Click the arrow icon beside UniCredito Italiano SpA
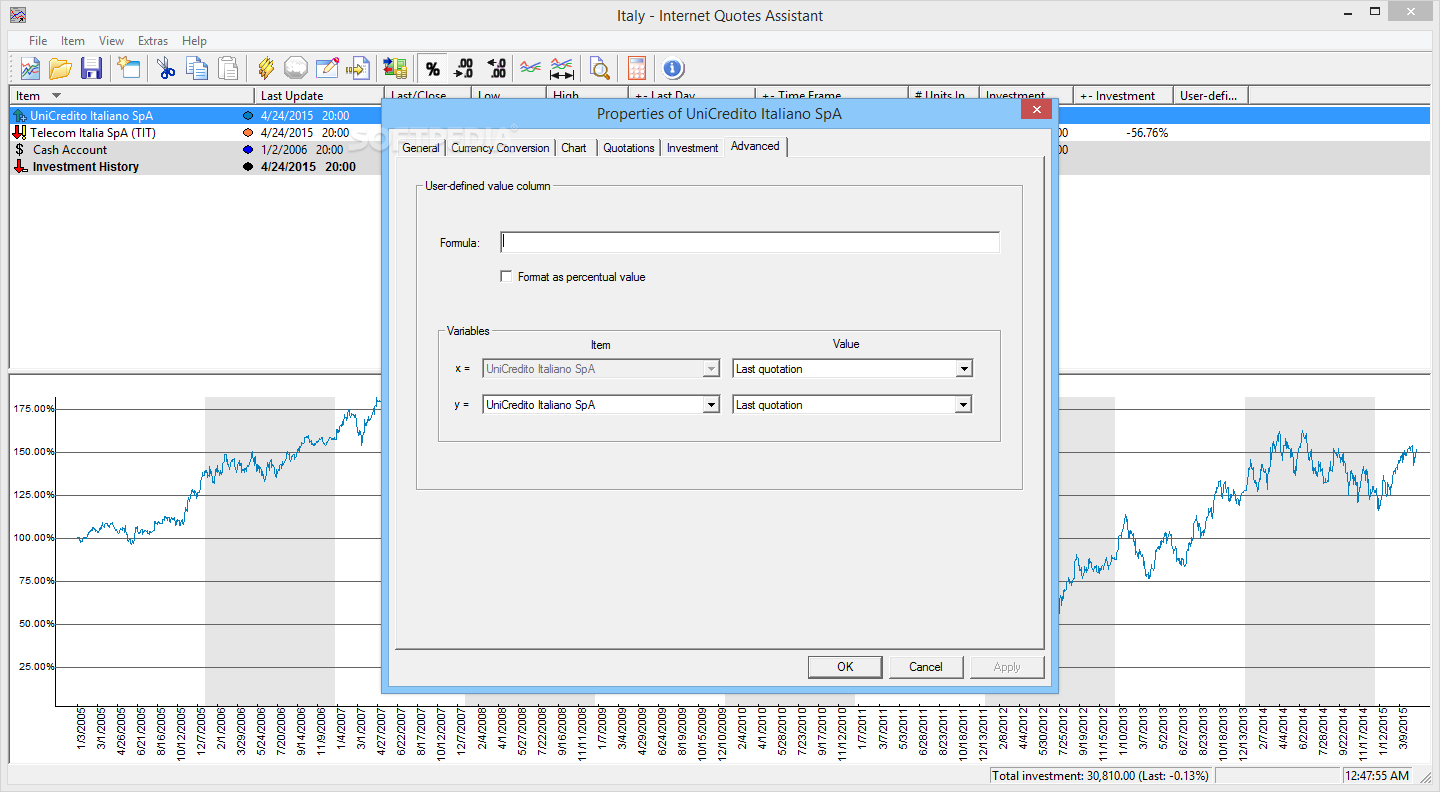This screenshot has height=792, width=1440. click(x=19, y=116)
